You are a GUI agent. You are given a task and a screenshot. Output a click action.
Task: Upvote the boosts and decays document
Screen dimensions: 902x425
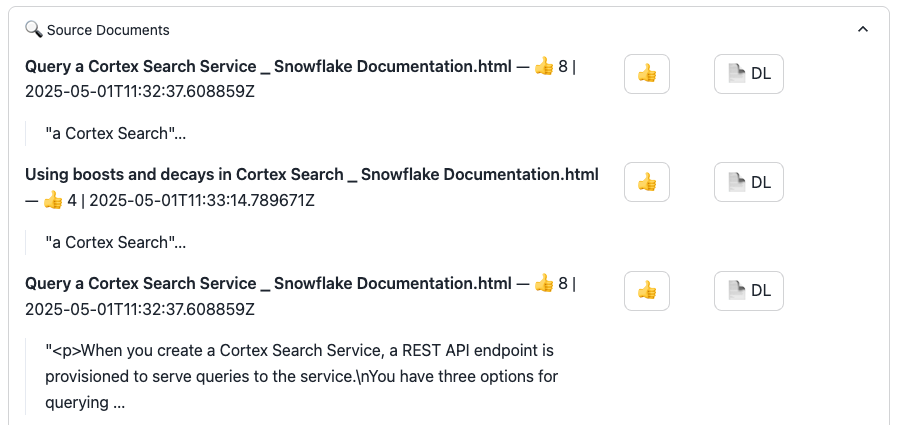(647, 182)
